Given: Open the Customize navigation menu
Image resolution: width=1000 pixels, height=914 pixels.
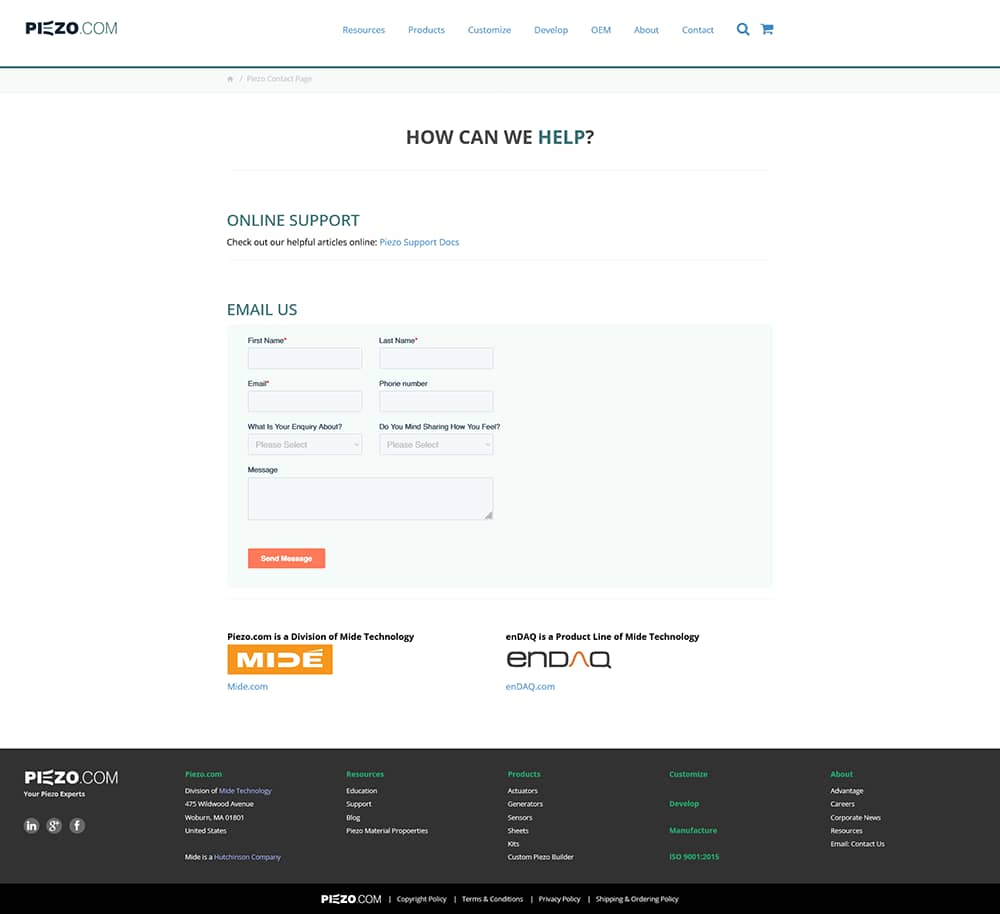Looking at the screenshot, I should [x=489, y=30].
